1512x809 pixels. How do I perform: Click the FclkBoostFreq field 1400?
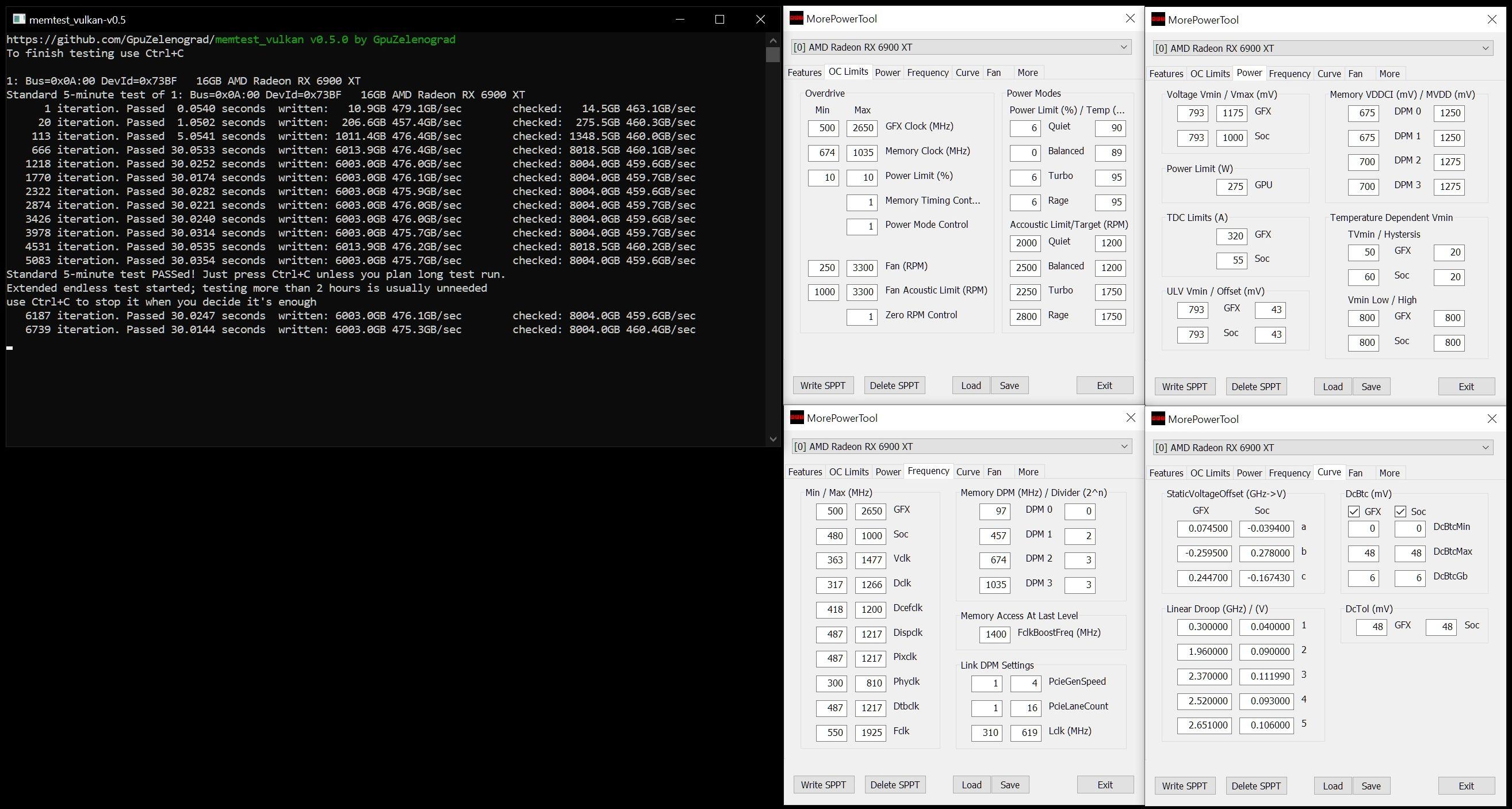coord(995,634)
